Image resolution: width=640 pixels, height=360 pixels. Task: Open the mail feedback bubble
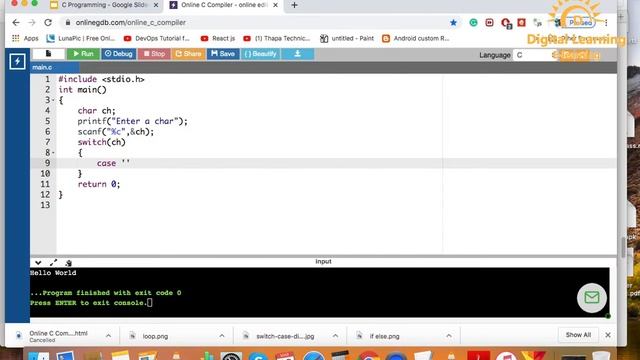coord(591,298)
